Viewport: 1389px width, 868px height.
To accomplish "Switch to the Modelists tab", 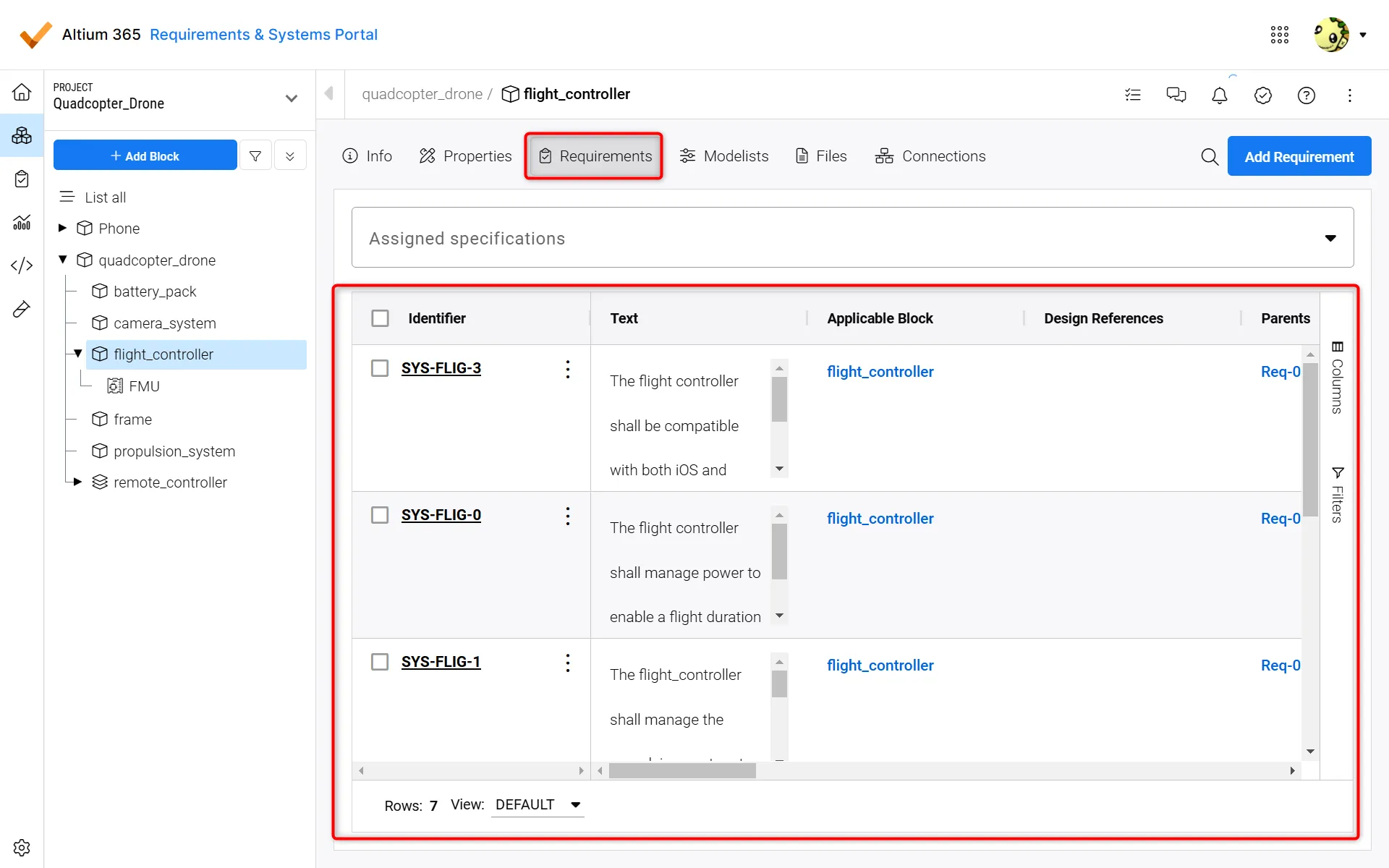I will coord(724,156).
